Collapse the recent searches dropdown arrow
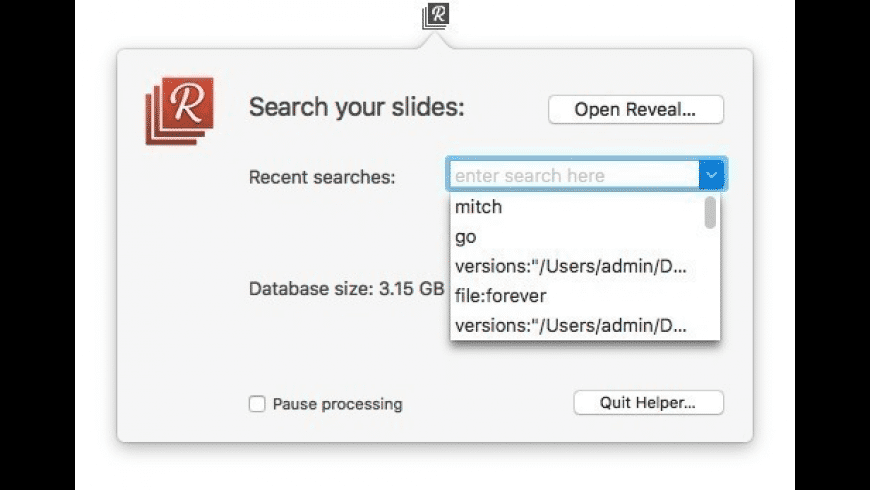This screenshot has width=870, height=490. [x=712, y=176]
